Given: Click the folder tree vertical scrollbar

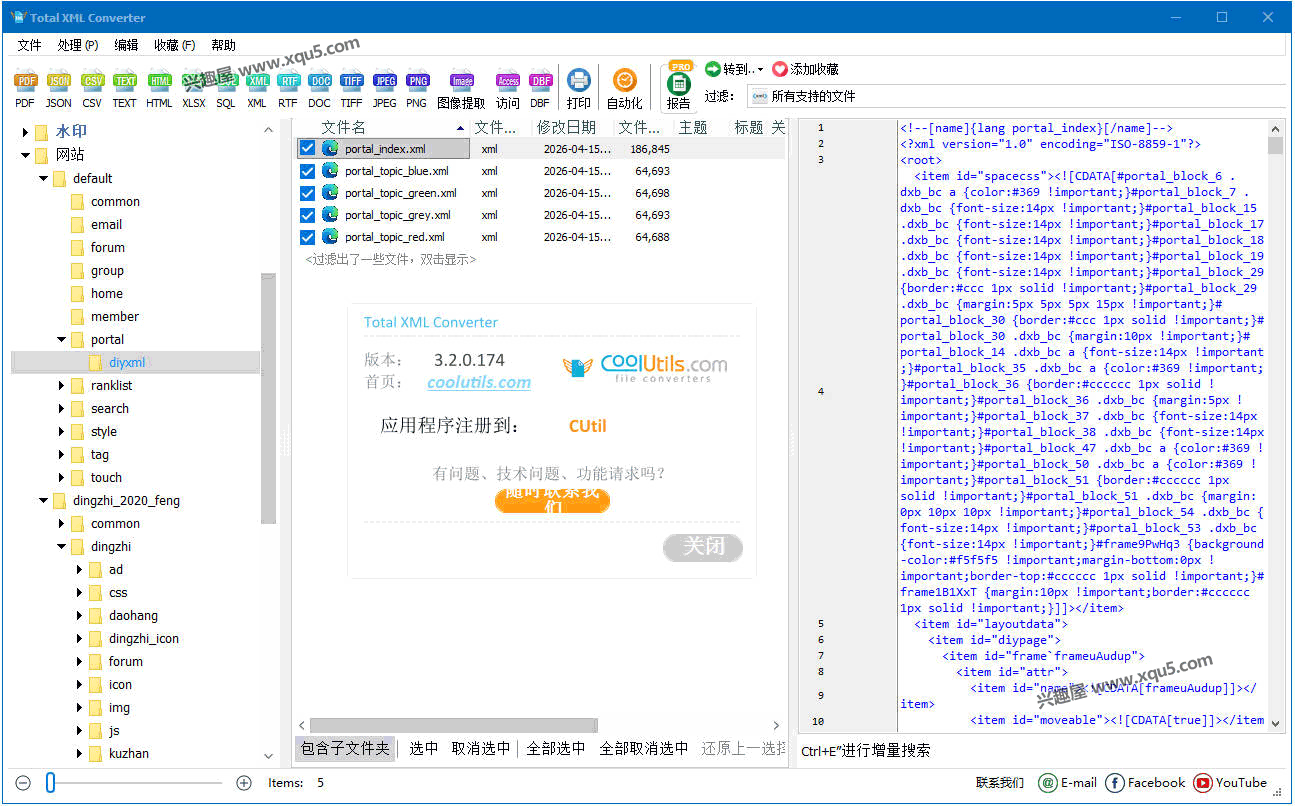Looking at the screenshot, I should (268, 398).
